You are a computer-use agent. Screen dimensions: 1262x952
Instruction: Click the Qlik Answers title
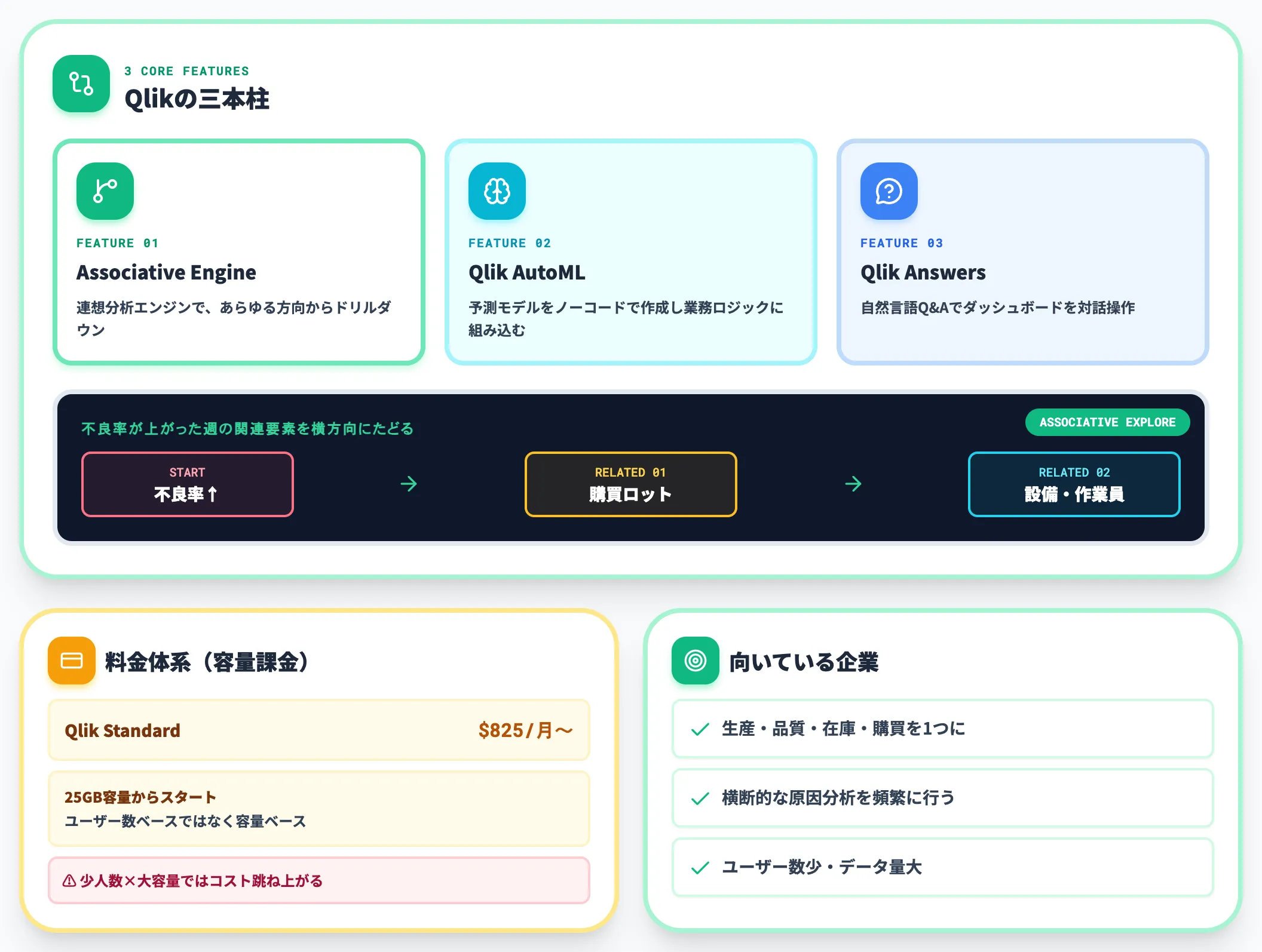tap(923, 272)
